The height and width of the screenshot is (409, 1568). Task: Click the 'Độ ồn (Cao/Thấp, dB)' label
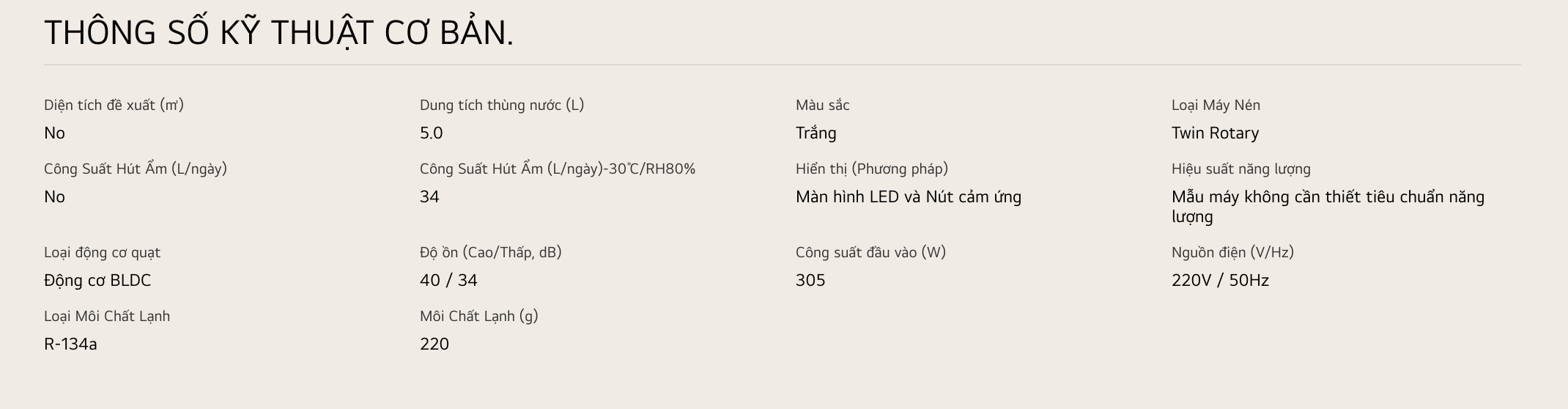(490, 252)
